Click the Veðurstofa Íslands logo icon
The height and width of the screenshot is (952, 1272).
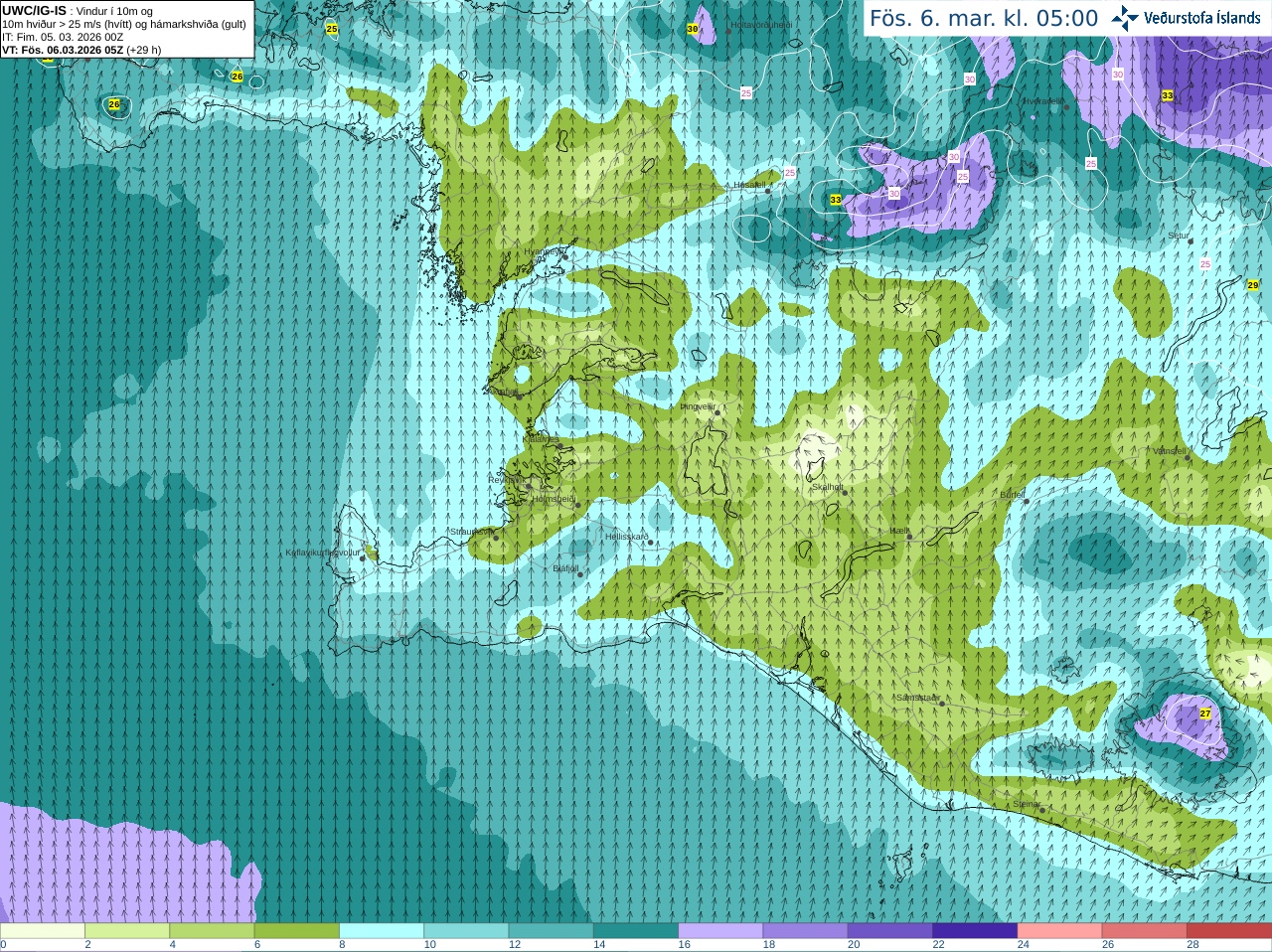pyautogui.click(x=1124, y=18)
